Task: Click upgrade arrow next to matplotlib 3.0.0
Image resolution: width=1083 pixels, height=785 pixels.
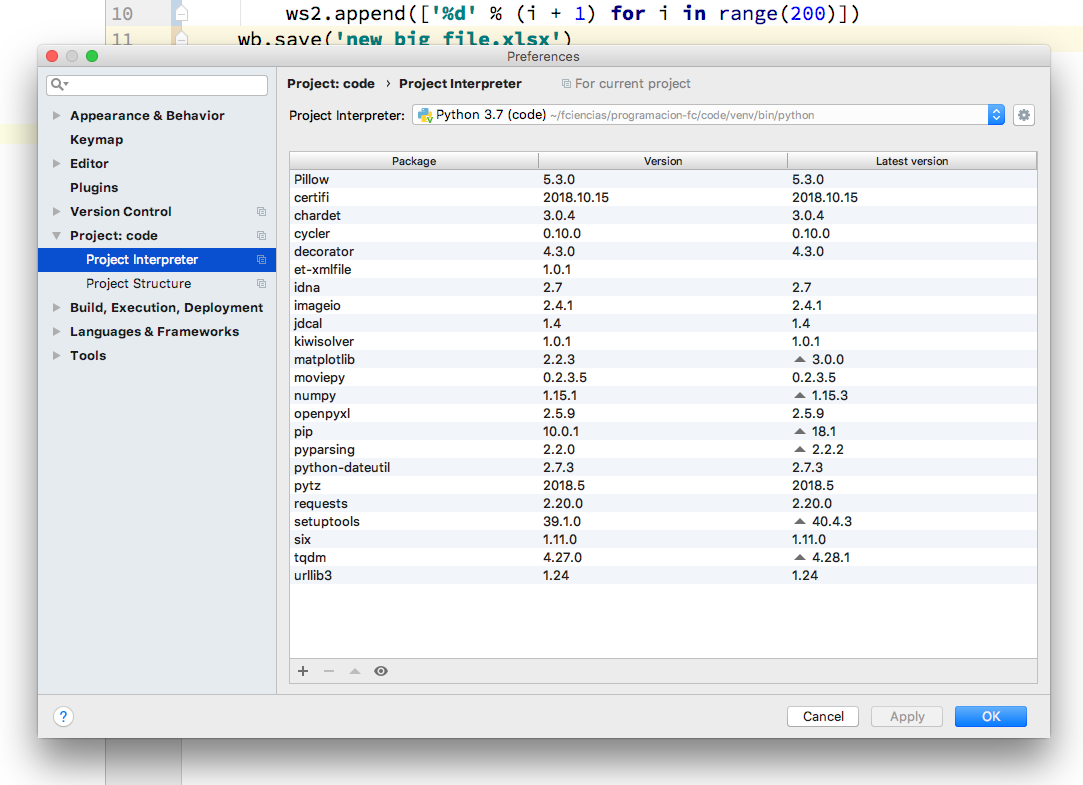Action: (x=800, y=359)
